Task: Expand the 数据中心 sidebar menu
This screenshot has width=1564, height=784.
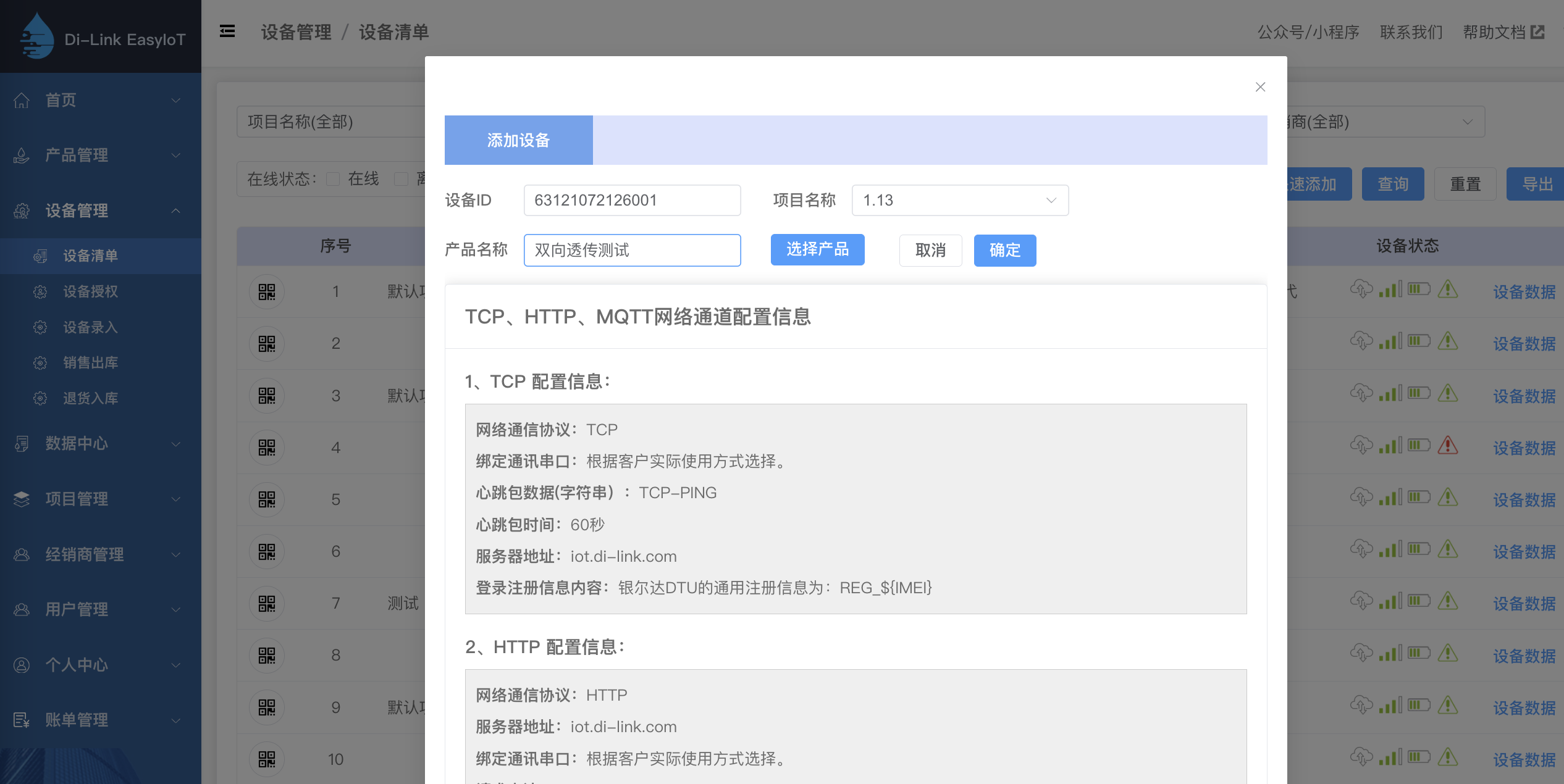Action: pos(101,443)
